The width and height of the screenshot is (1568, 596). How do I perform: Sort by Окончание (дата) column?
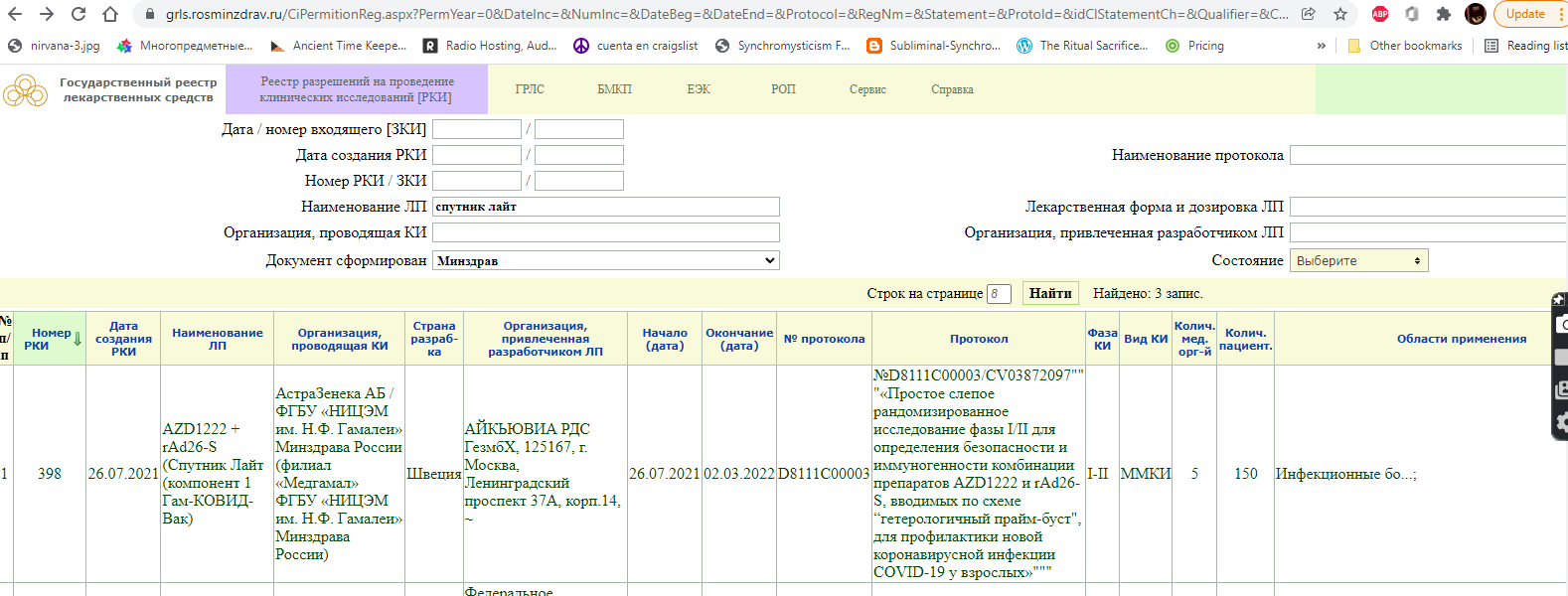[x=739, y=339]
